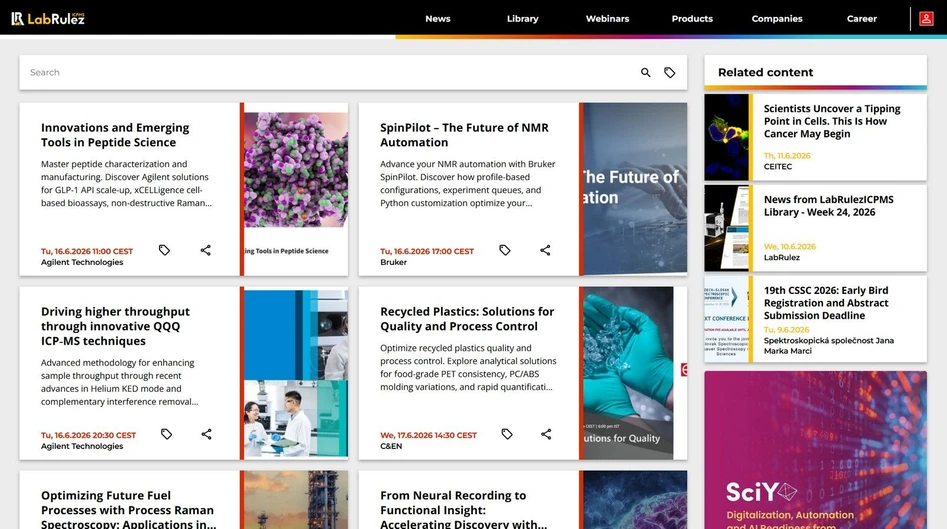Click date Tu, 16.6.2026 20:30 CEST
Screen dimensions: 947x529
[x=88, y=435]
